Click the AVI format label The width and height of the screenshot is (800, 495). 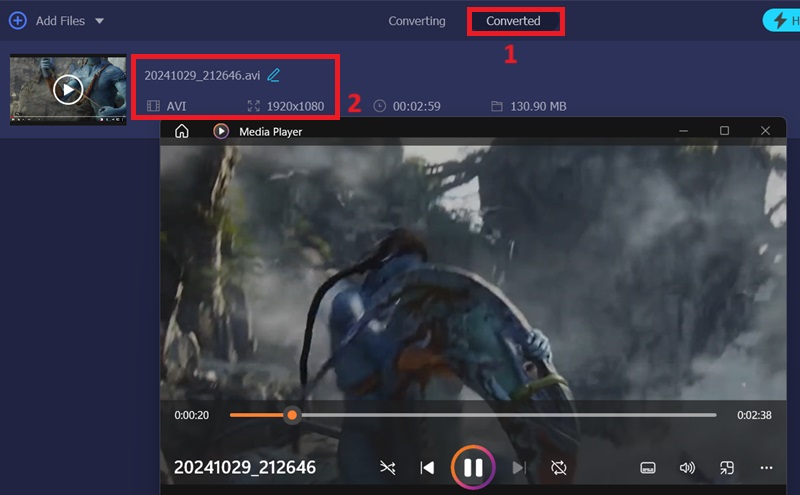[176, 106]
